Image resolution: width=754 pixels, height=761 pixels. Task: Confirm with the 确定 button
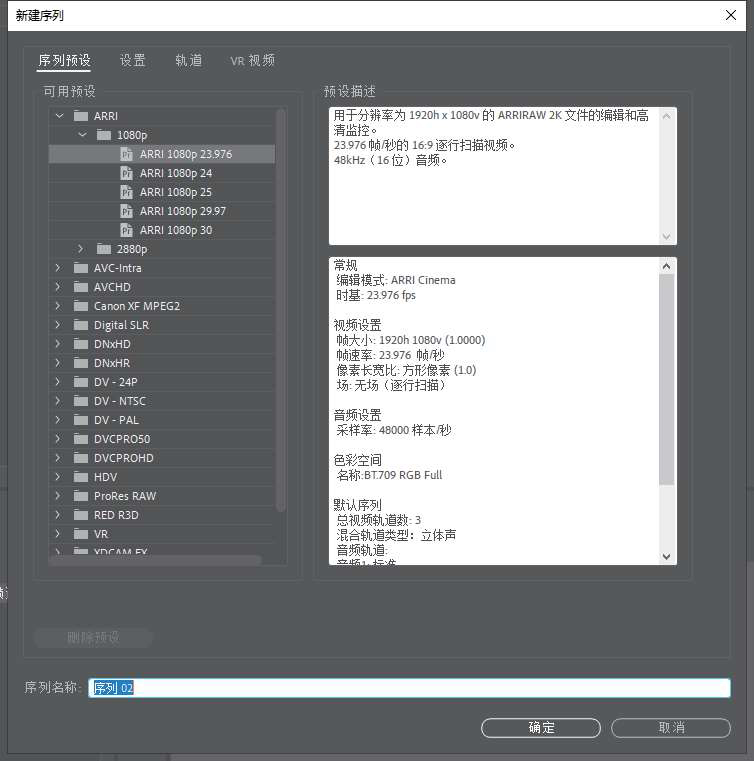[541, 728]
